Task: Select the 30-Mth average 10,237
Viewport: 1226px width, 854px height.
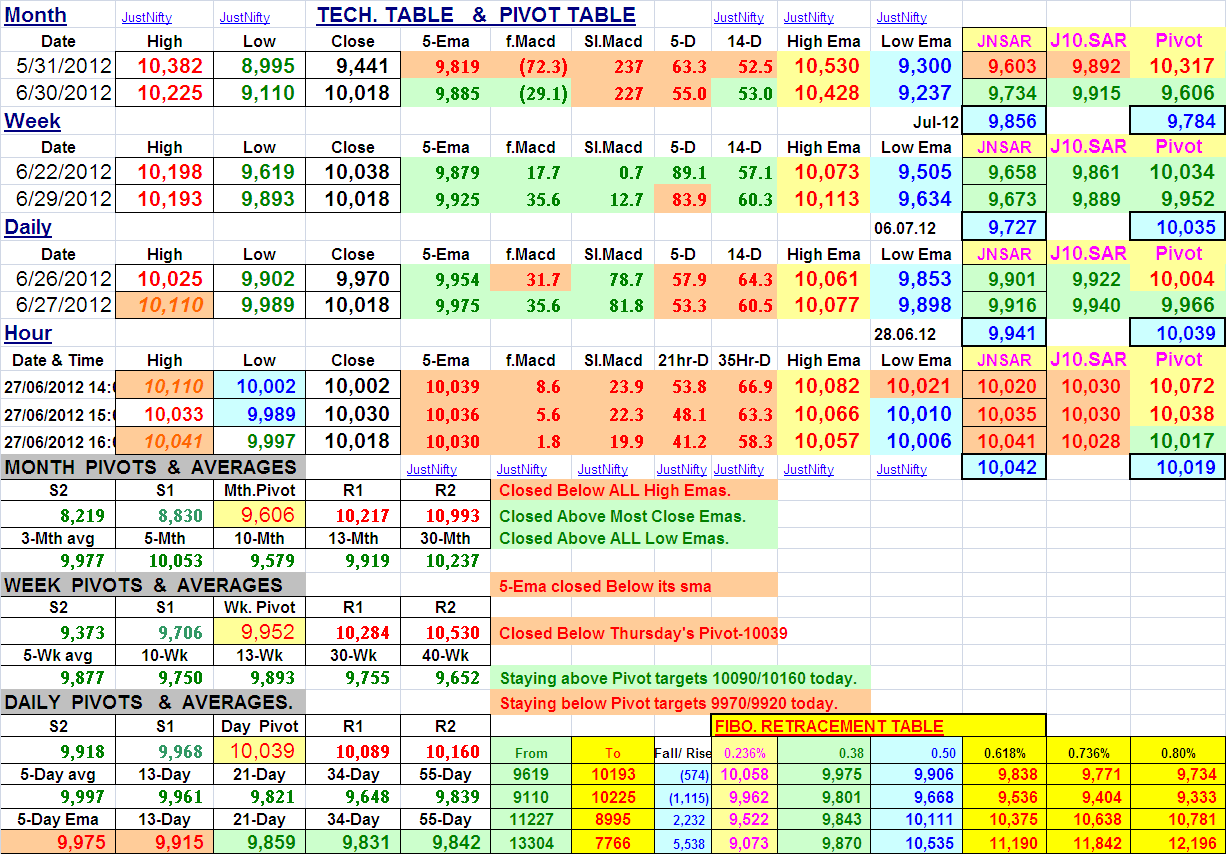Action: (x=446, y=561)
